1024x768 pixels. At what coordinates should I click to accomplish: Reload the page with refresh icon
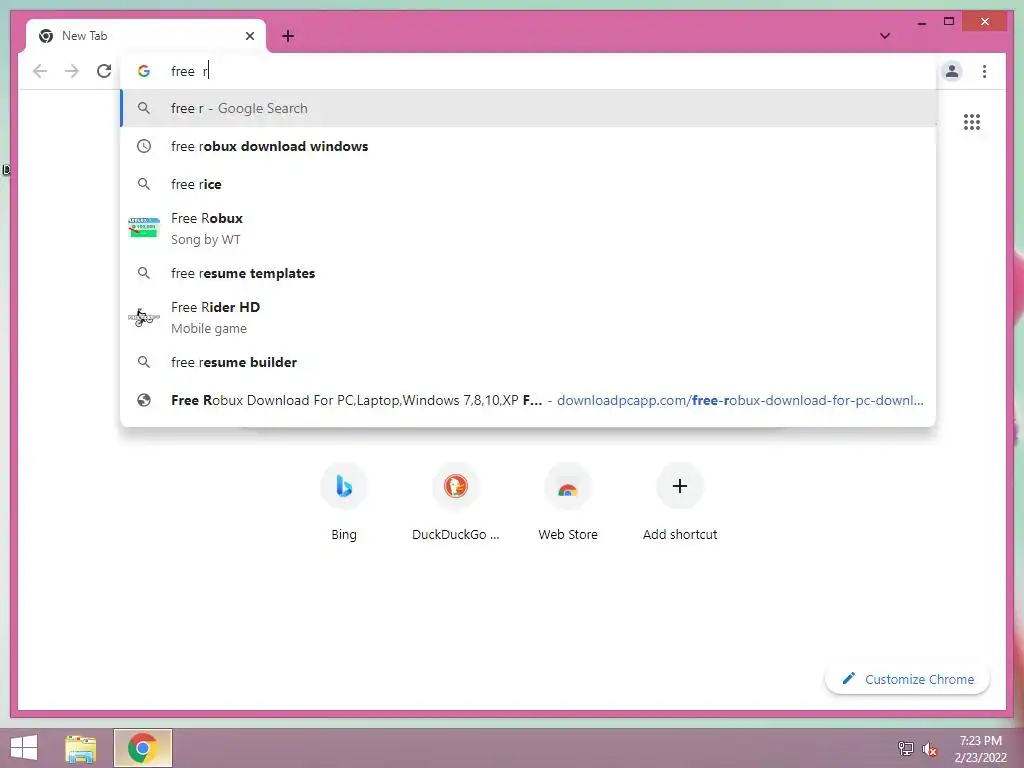click(104, 71)
